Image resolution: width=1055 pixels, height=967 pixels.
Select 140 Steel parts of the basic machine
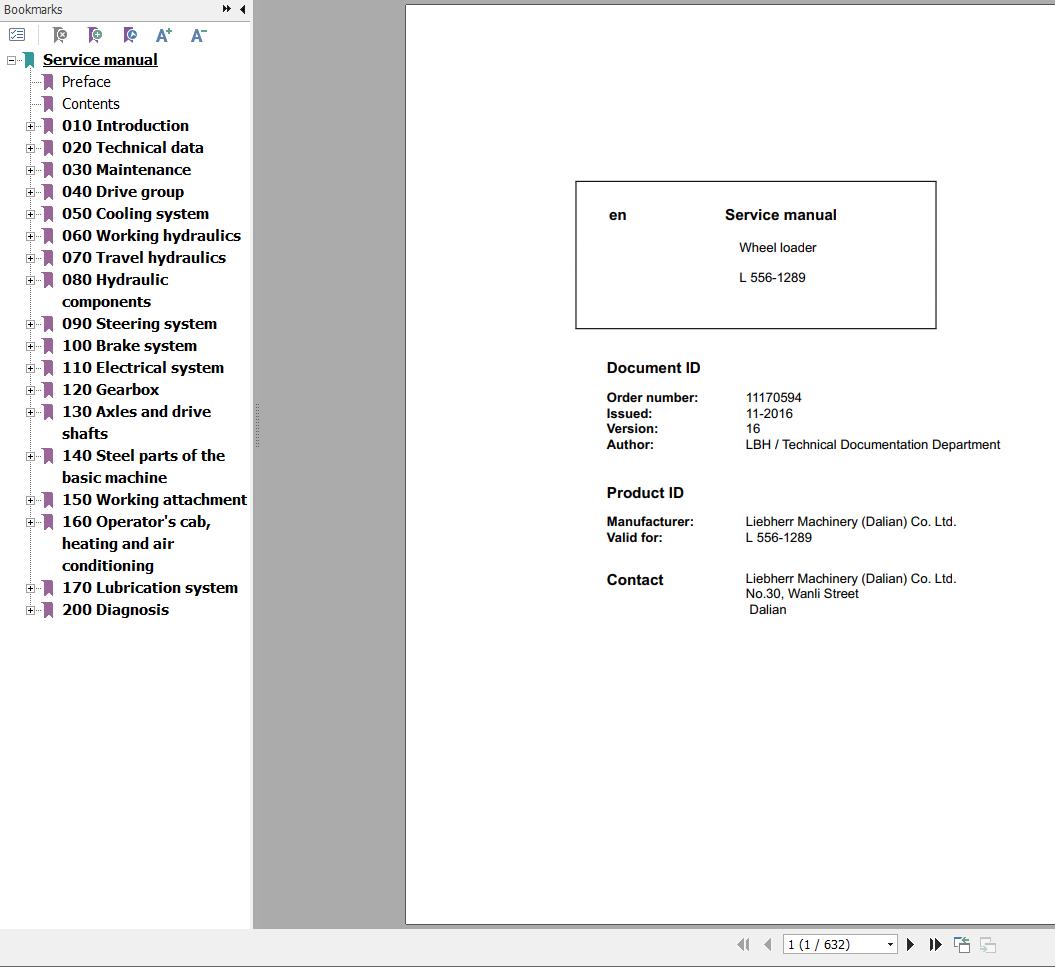pyautogui.click(x=143, y=466)
